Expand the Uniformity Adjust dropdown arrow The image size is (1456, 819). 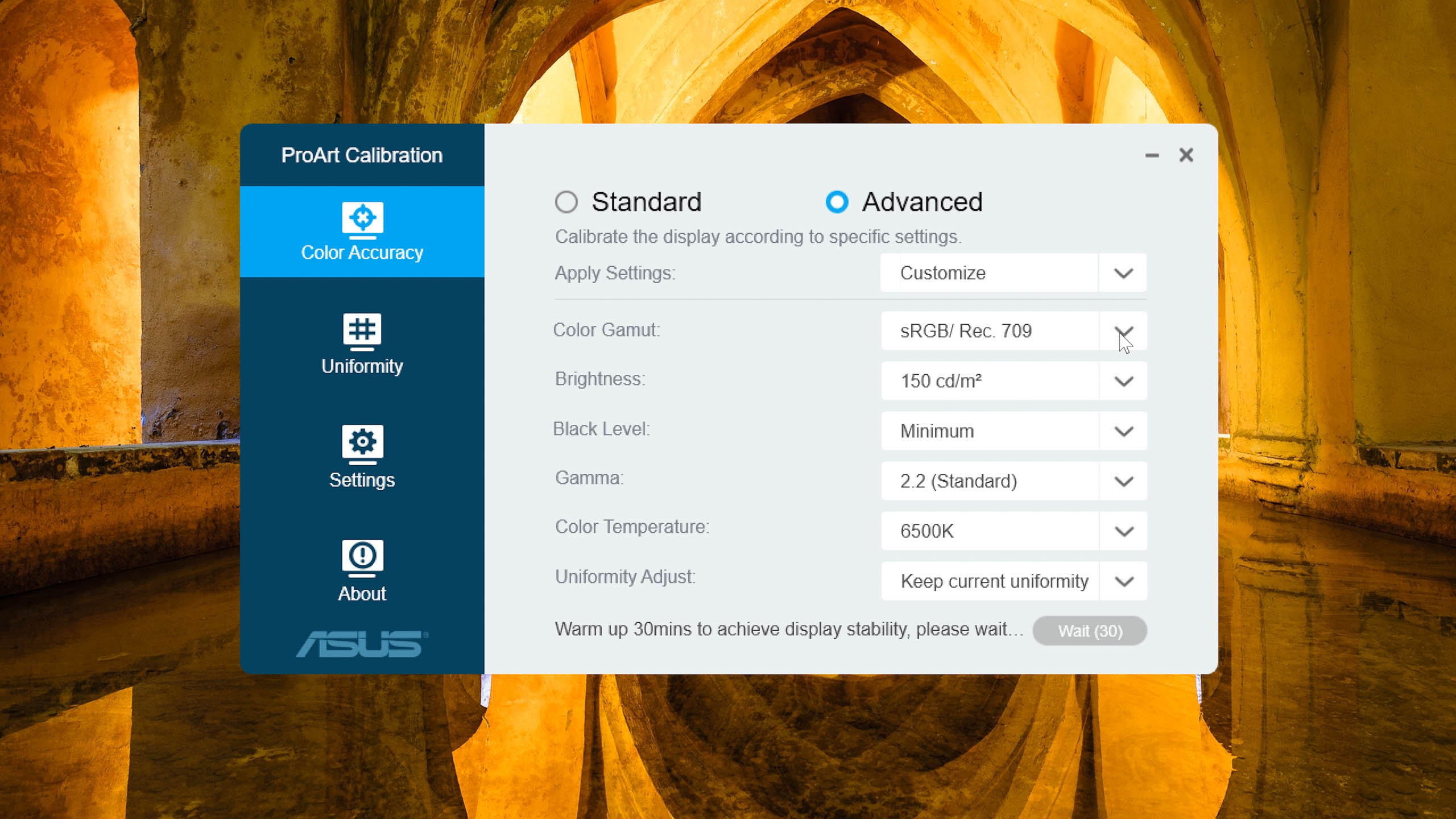(1123, 581)
